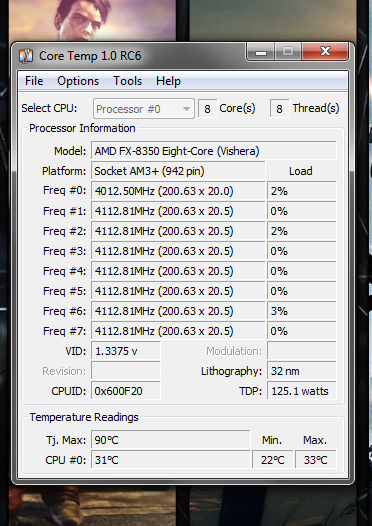Click the Lithography field showing 32 nm
The width and height of the screenshot is (372, 526).
302,371
